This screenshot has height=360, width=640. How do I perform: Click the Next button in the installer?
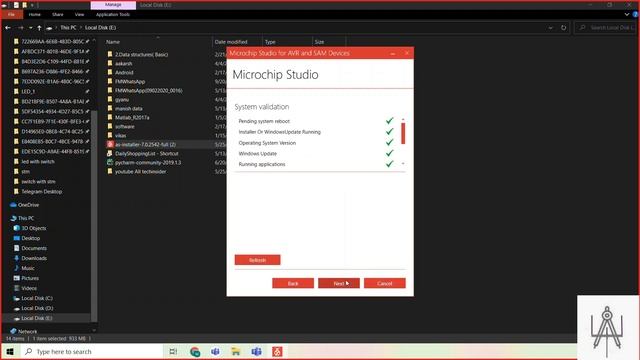pyautogui.click(x=339, y=283)
